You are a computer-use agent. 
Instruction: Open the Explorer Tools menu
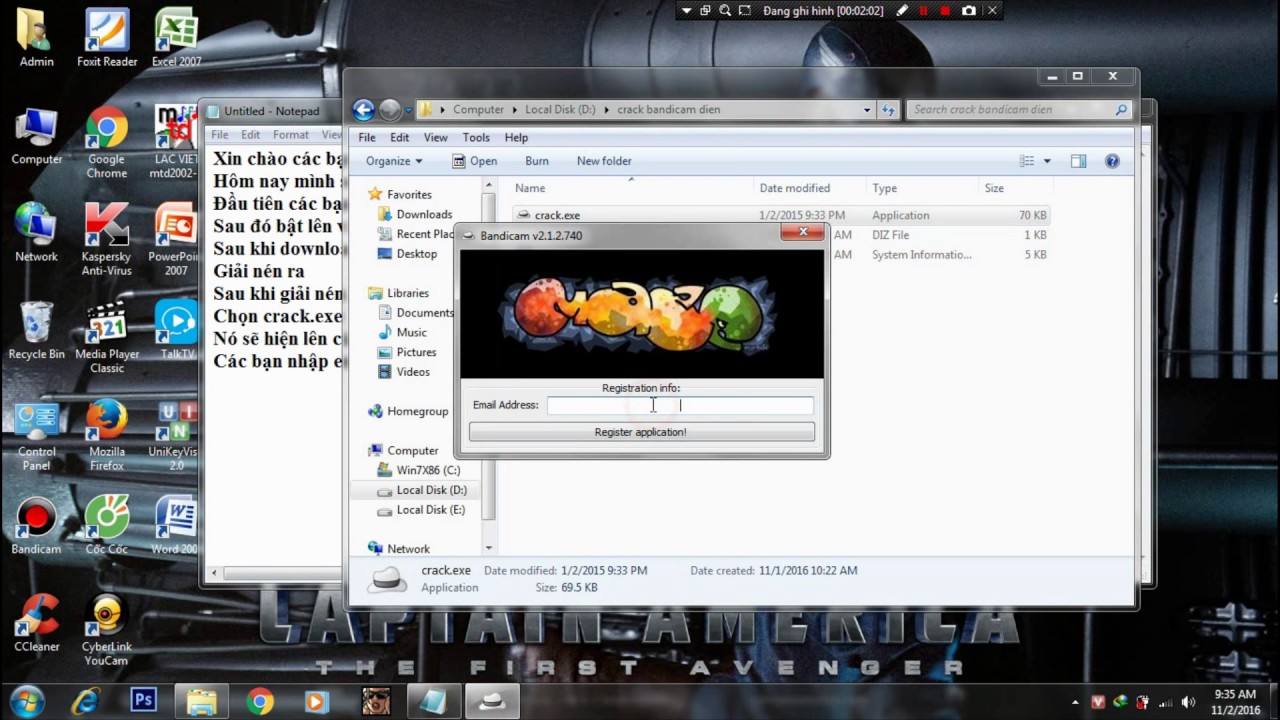click(x=476, y=137)
